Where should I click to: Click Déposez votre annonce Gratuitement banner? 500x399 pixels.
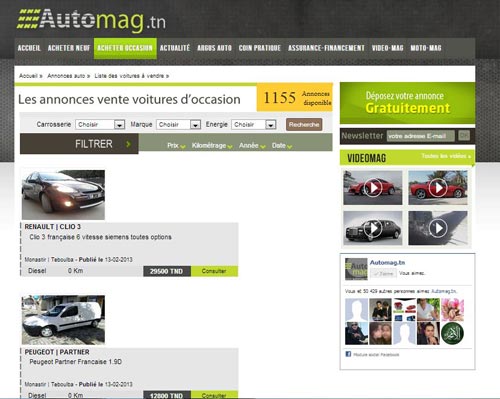[x=407, y=103]
